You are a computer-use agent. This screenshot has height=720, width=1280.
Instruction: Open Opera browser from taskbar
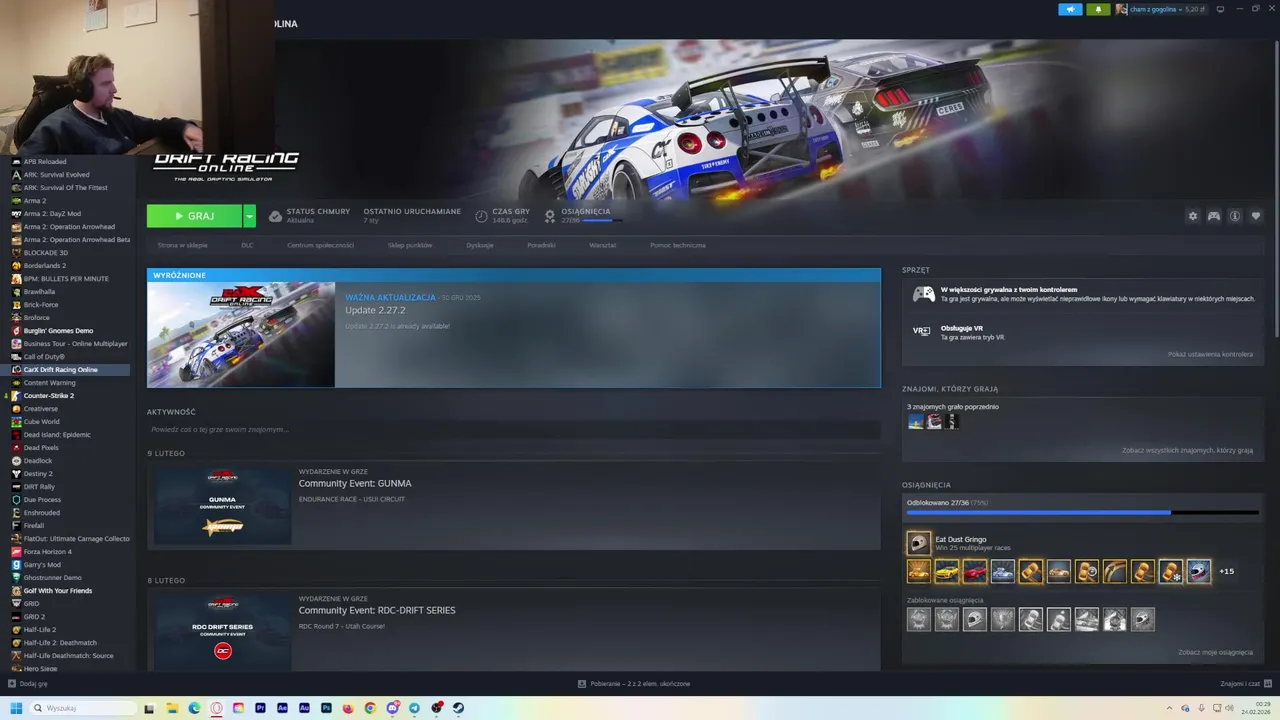pyautogui.click(x=216, y=708)
